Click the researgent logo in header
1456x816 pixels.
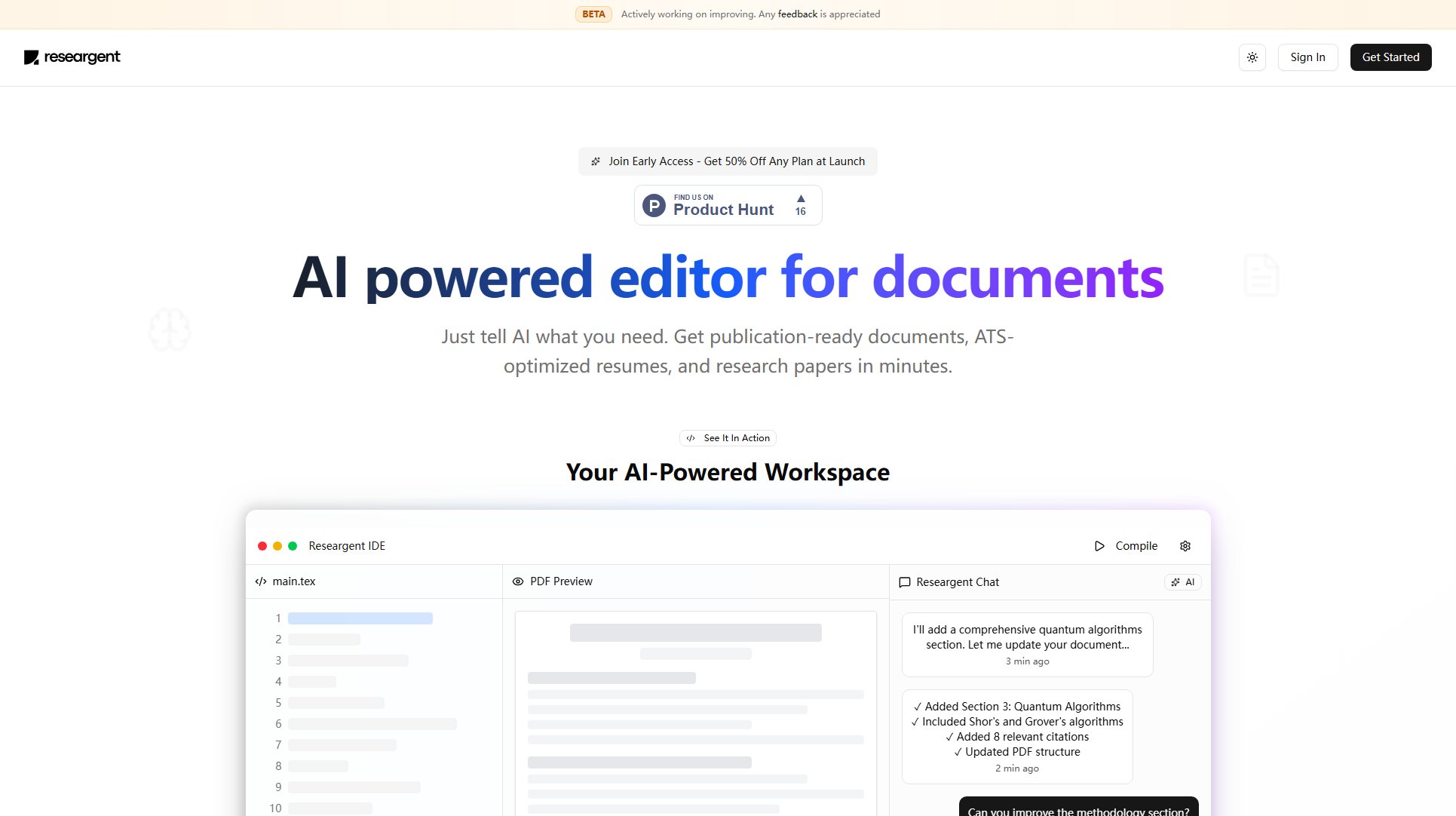(x=72, y=57)
